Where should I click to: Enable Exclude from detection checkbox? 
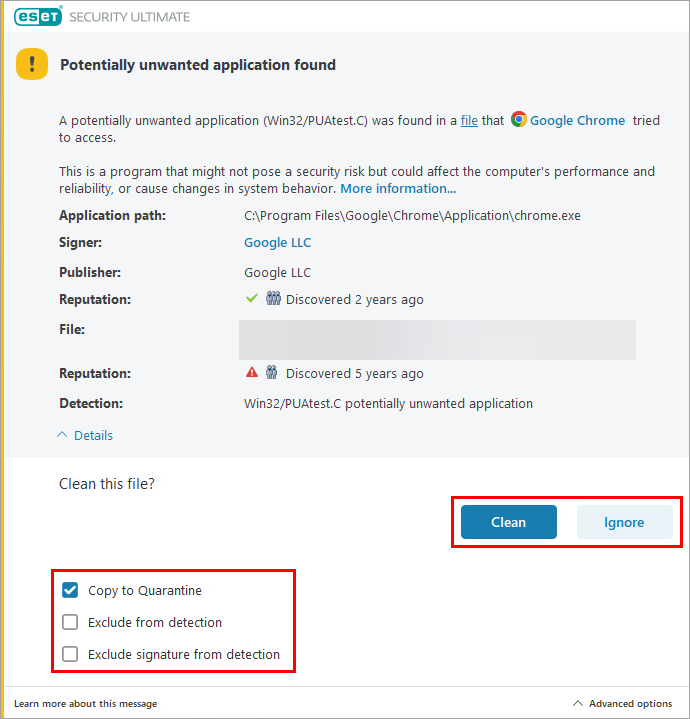tap(70, 623)
